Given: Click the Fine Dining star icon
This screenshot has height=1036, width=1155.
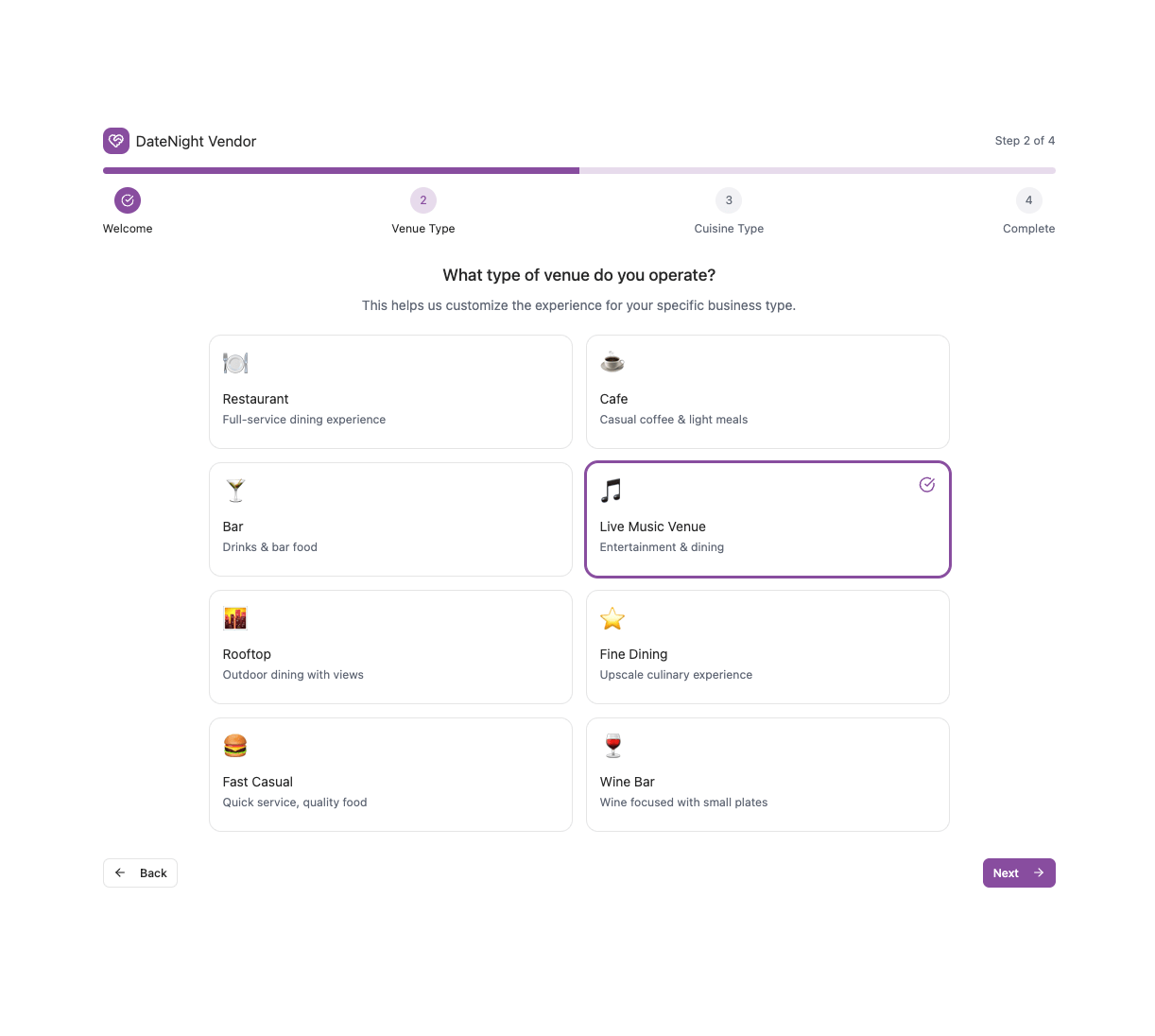Looking at the screenshot, I should [612, 618].
